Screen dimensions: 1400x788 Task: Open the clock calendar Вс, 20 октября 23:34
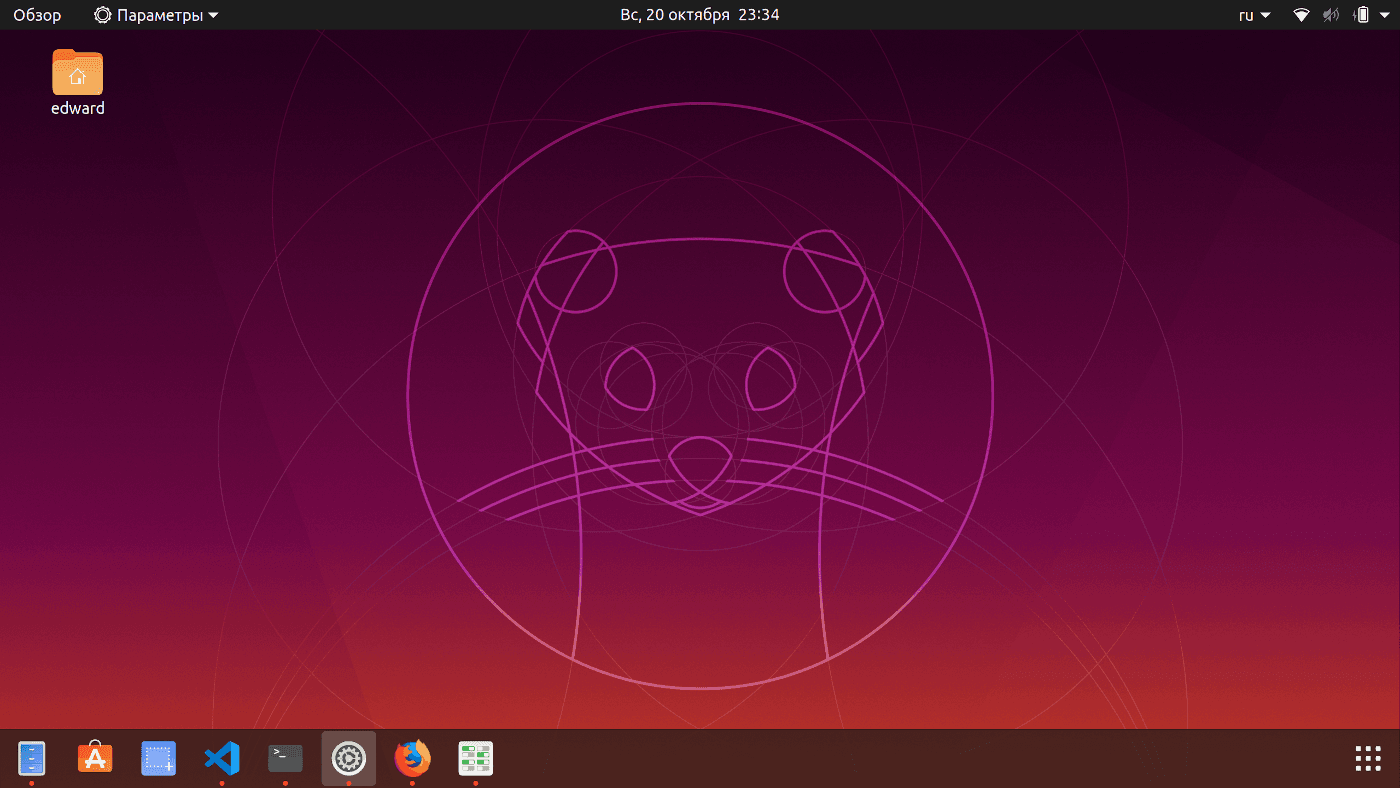click(700, 15)
